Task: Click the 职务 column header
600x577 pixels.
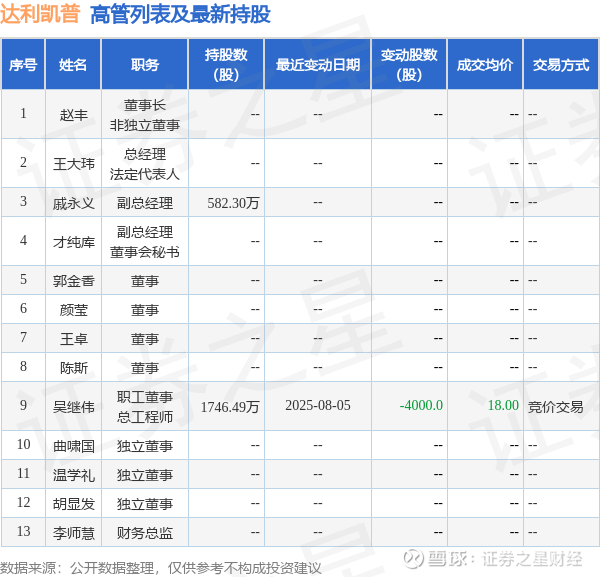Action: (x=145, y=64)
